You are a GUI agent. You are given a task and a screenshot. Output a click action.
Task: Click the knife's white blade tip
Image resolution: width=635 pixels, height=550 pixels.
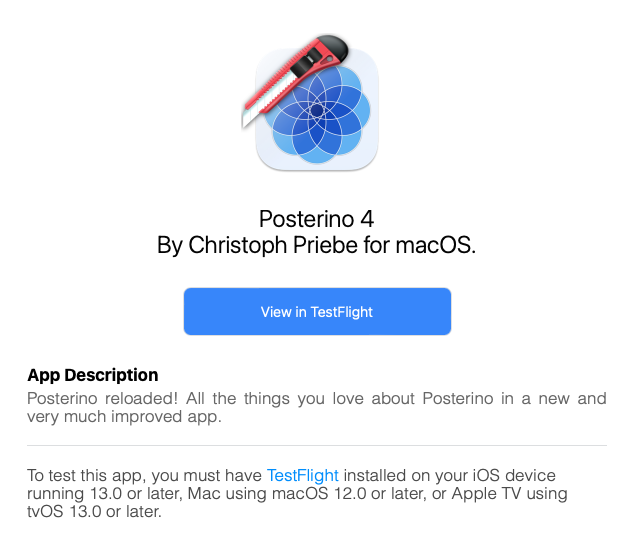(x=247, y=117)
